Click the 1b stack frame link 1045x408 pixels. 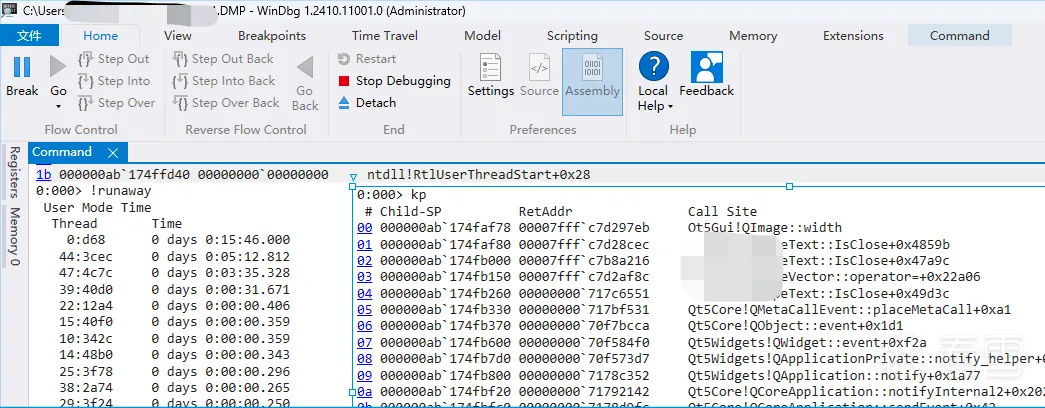43,175
